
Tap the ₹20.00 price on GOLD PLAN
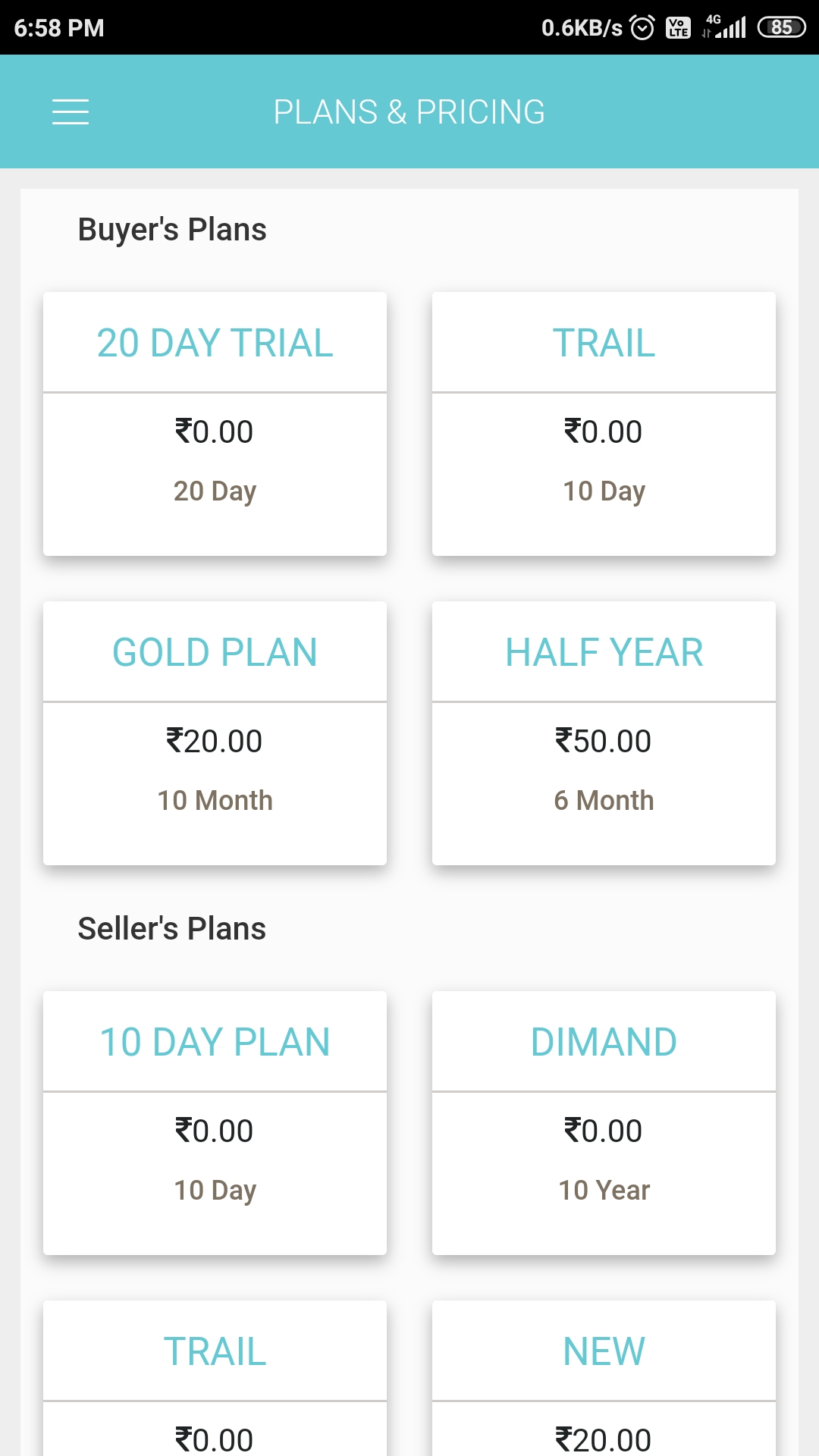(215, 741)
